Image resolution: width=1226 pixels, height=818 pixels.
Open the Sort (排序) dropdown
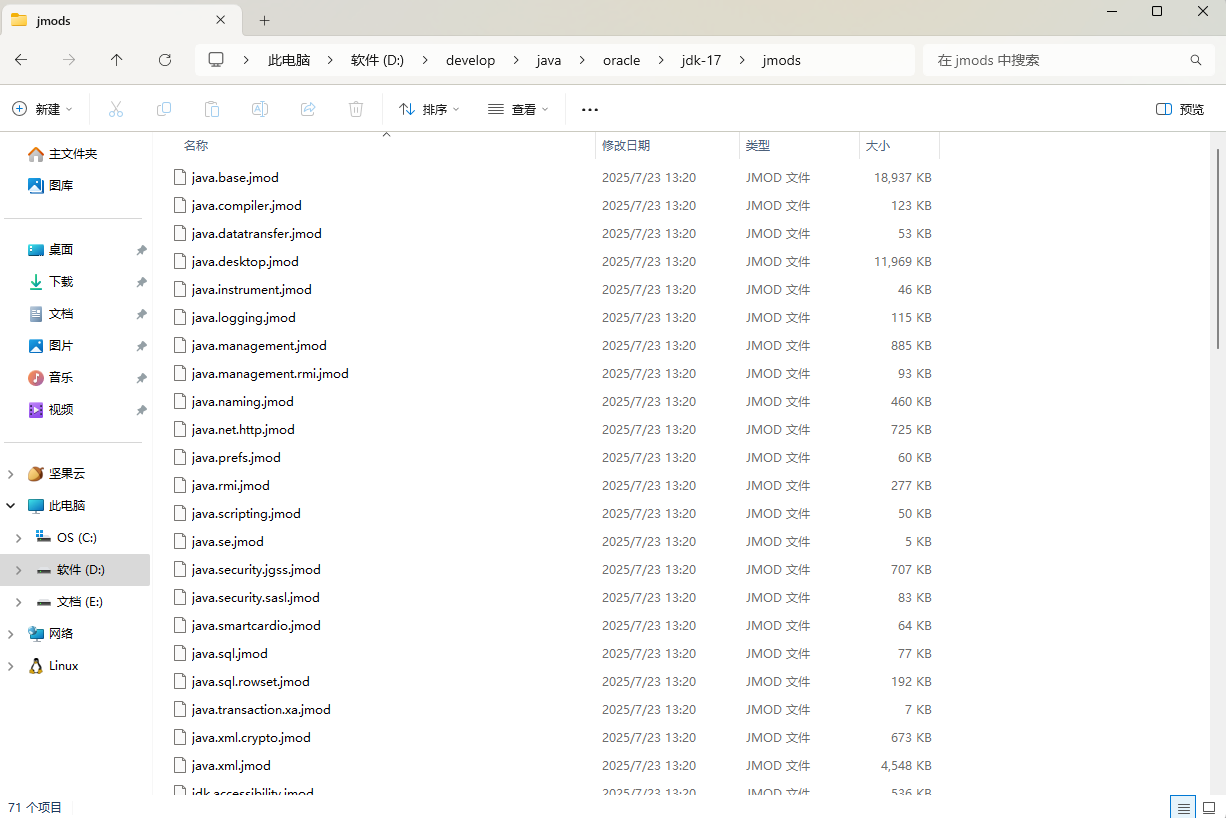[429, 109]
